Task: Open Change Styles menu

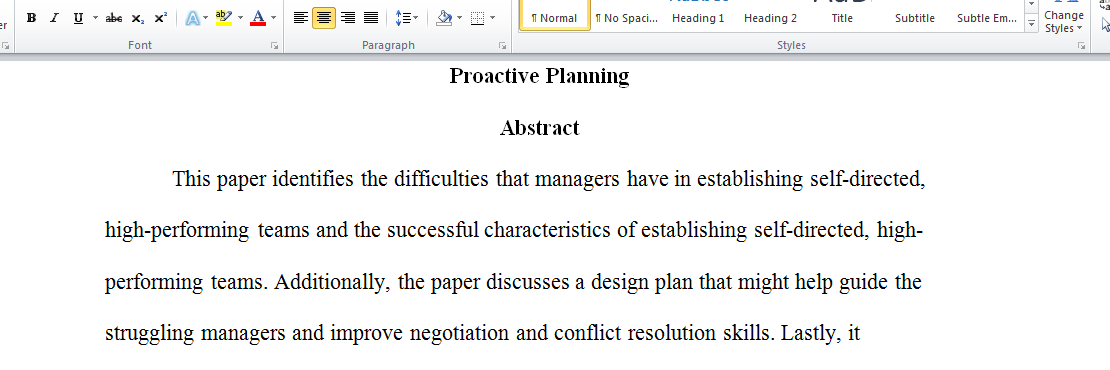Action: [1064, 18]
